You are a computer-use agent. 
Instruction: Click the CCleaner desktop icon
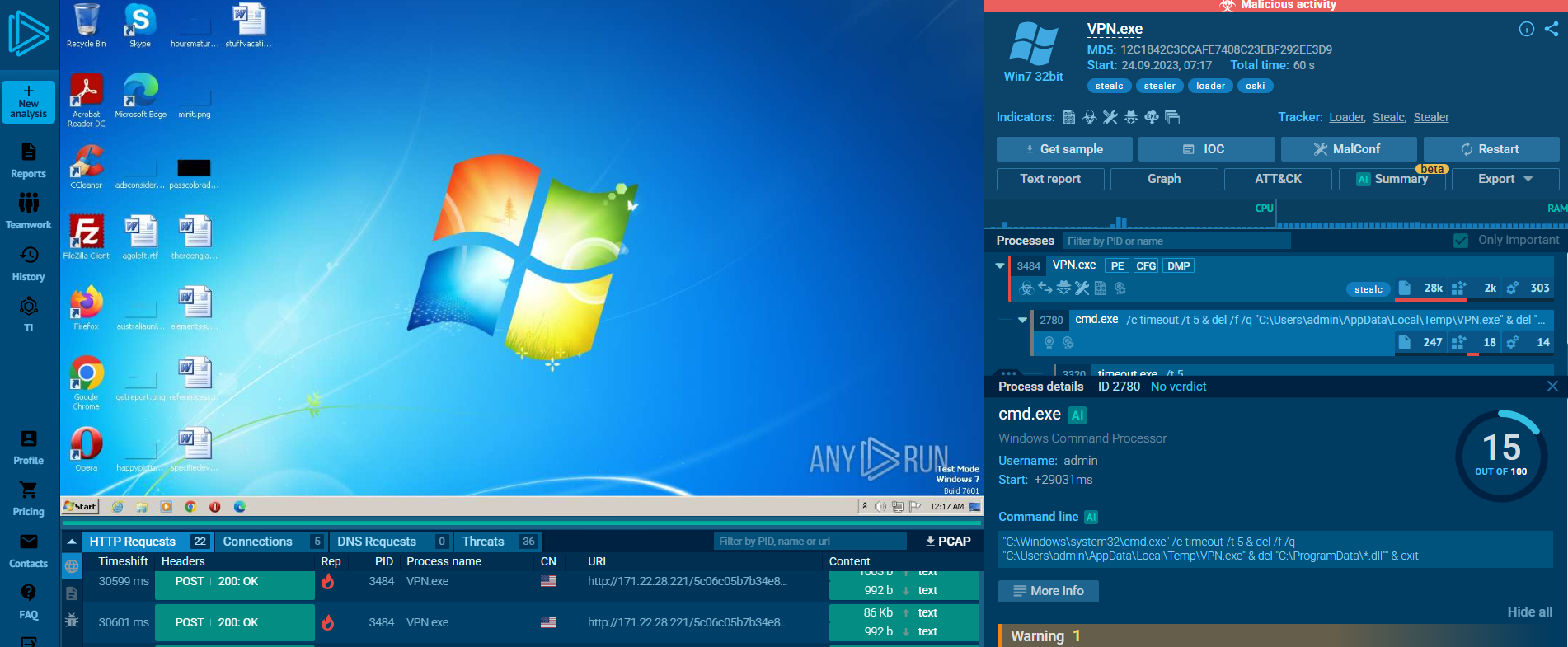click(86, 167)
